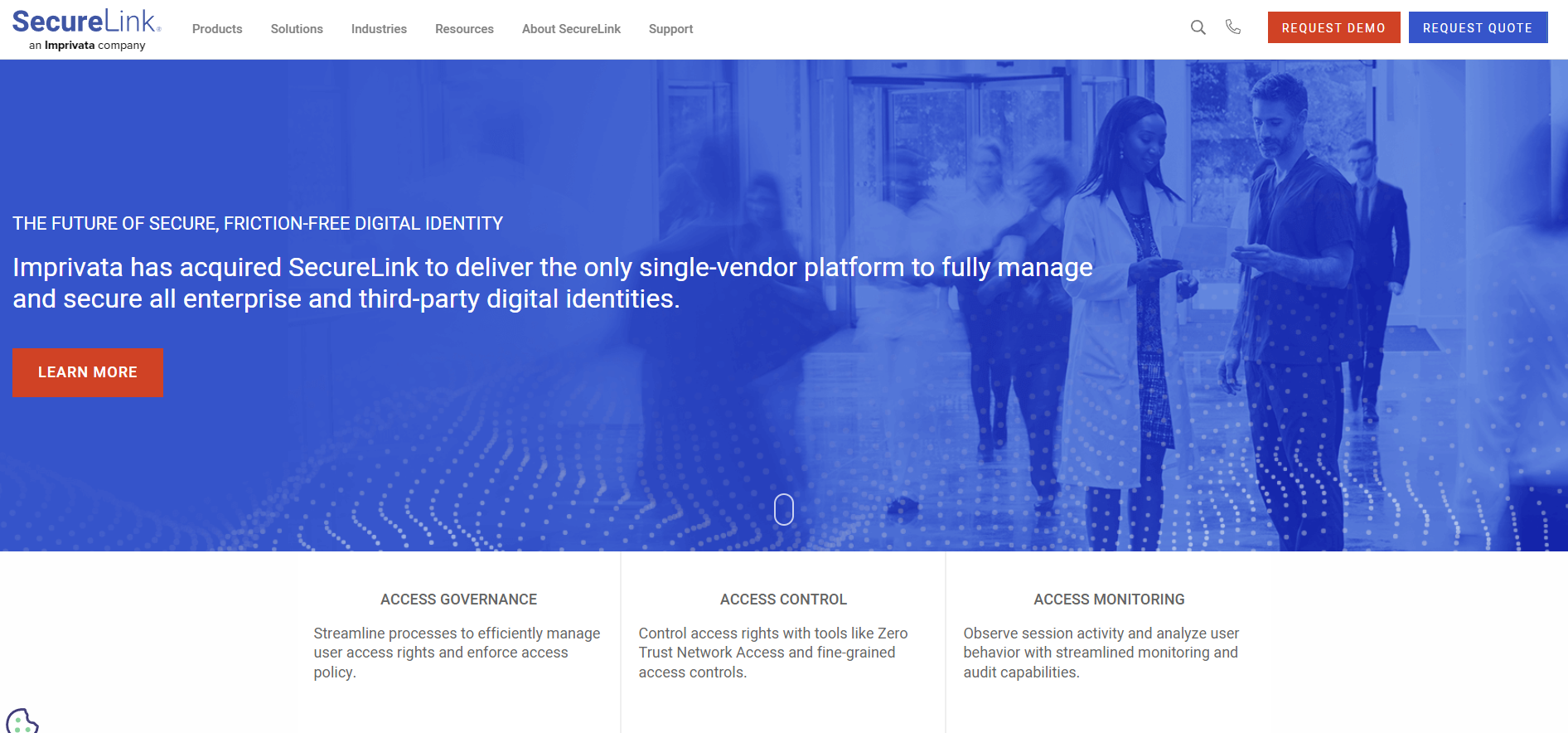
Task: Open the search magnifier icon
Action: pos(1198,27)
